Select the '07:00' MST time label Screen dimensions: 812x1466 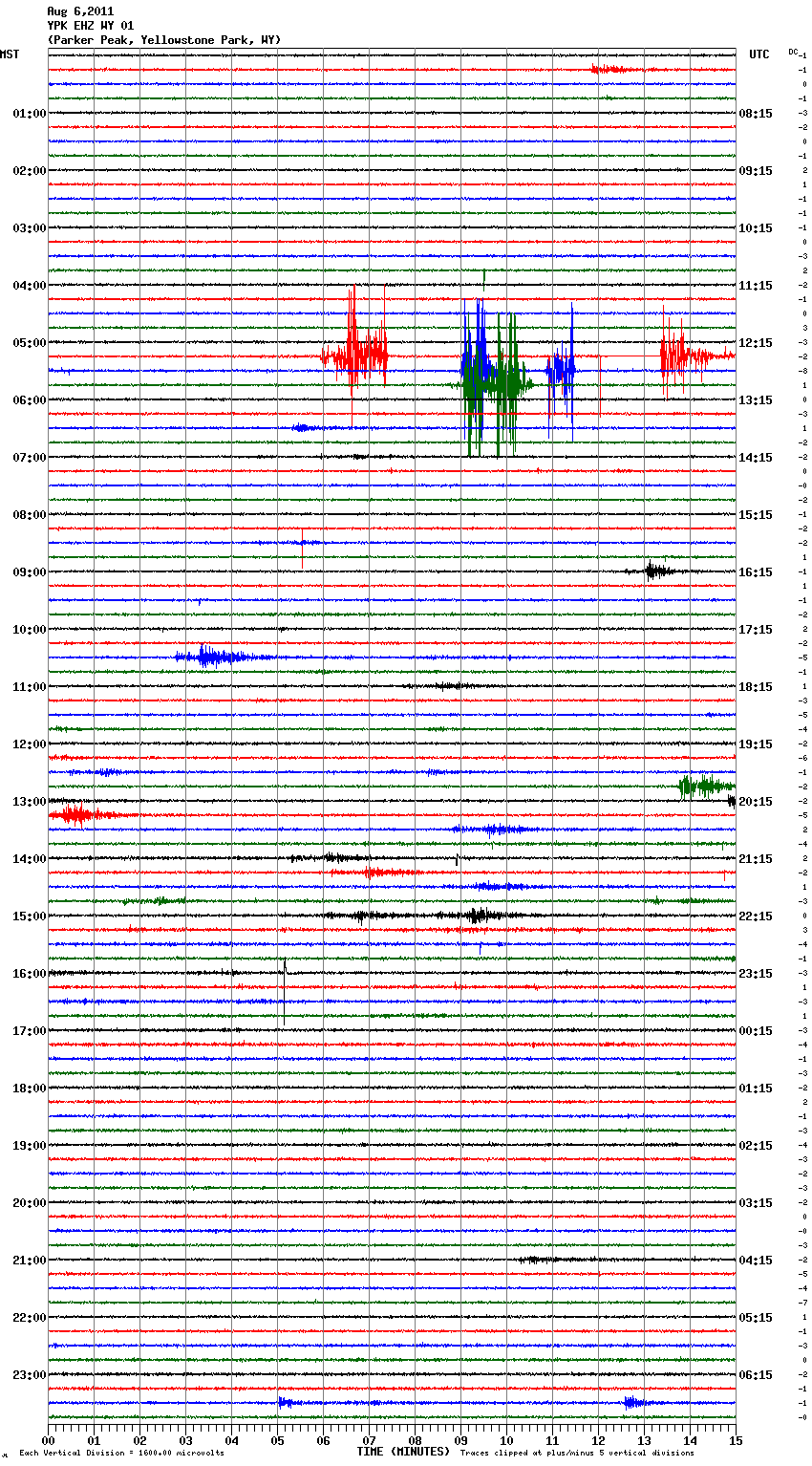[x=30, y=458]
